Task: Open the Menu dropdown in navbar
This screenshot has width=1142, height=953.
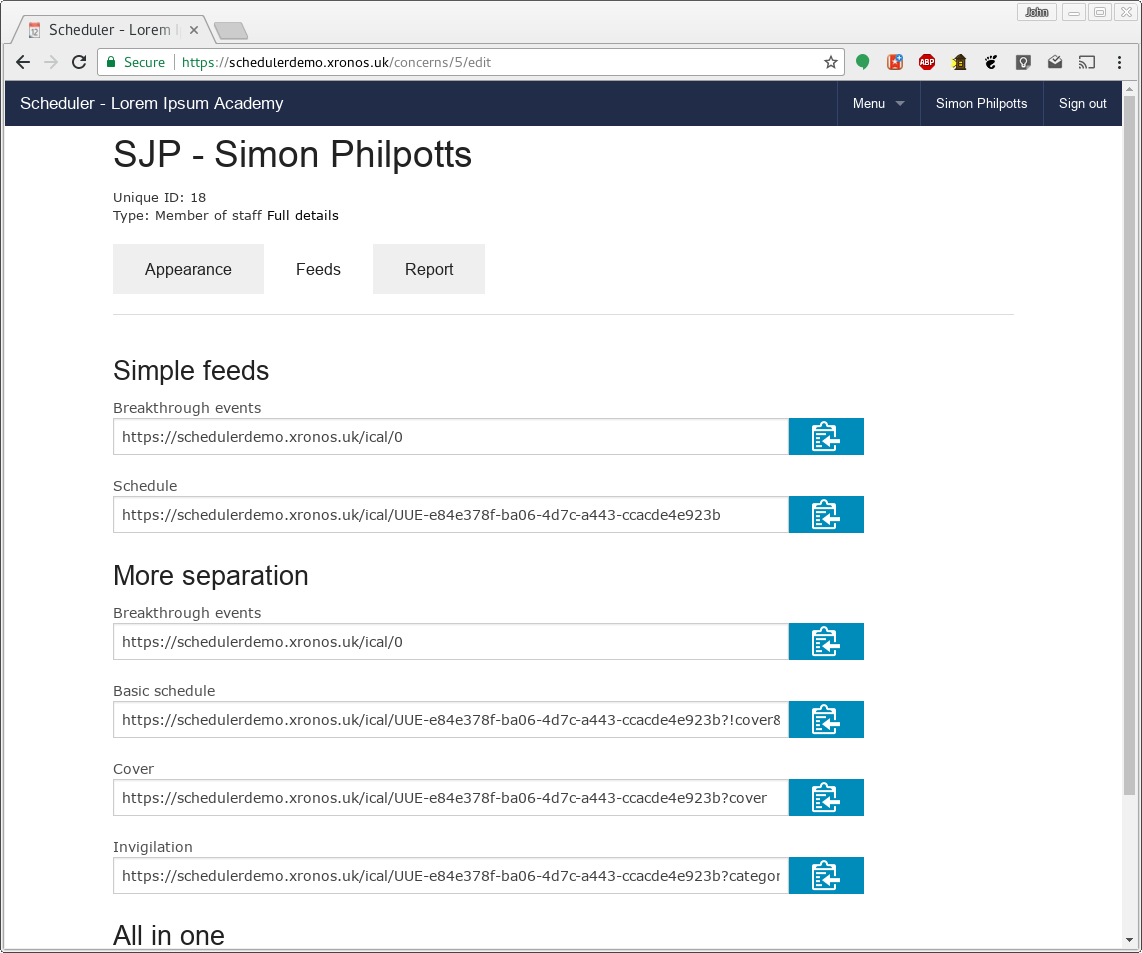Action: pyautogui.click(x=878, y=103)
